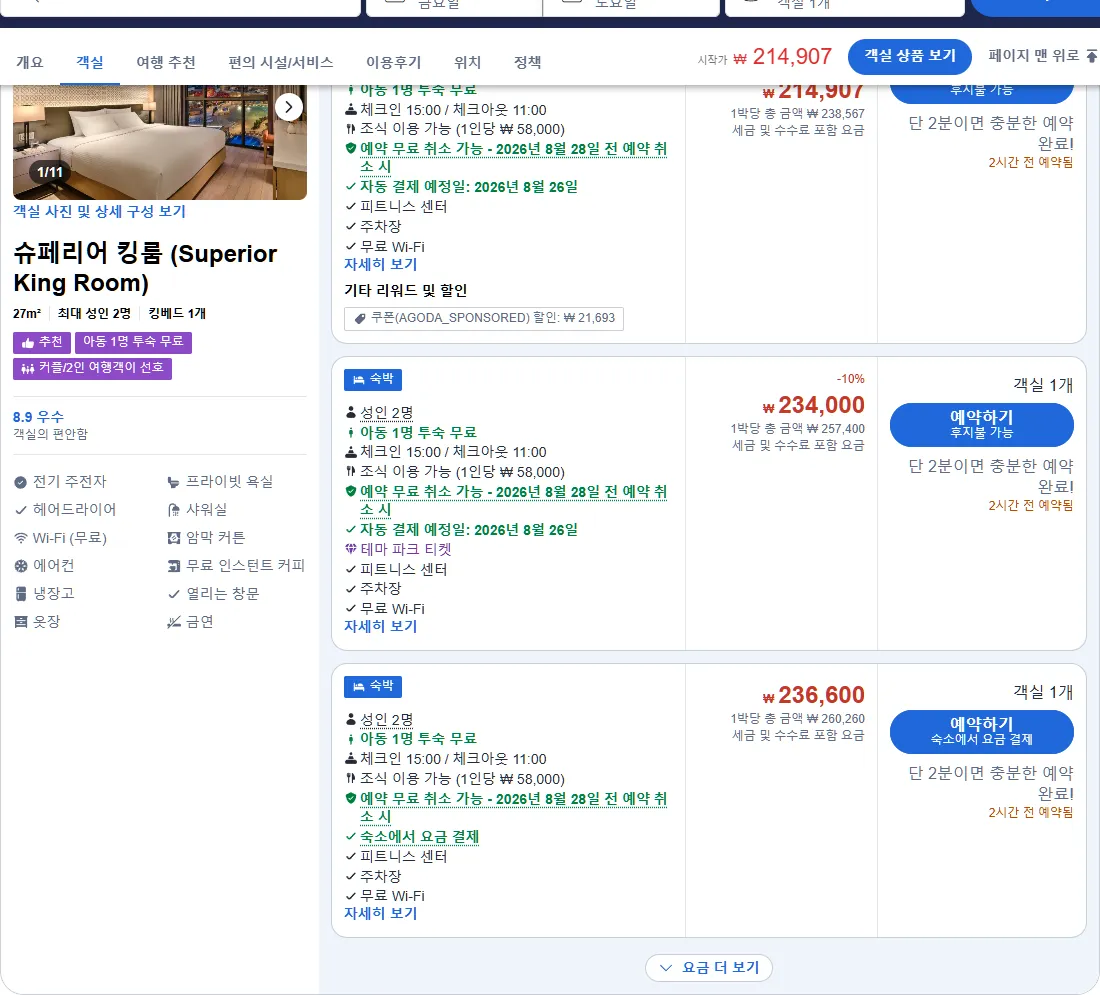This screenshot has width=1100, height=995.
Task: Click the ₩214,907 header starting price
Action: click(x=782, y=57)
